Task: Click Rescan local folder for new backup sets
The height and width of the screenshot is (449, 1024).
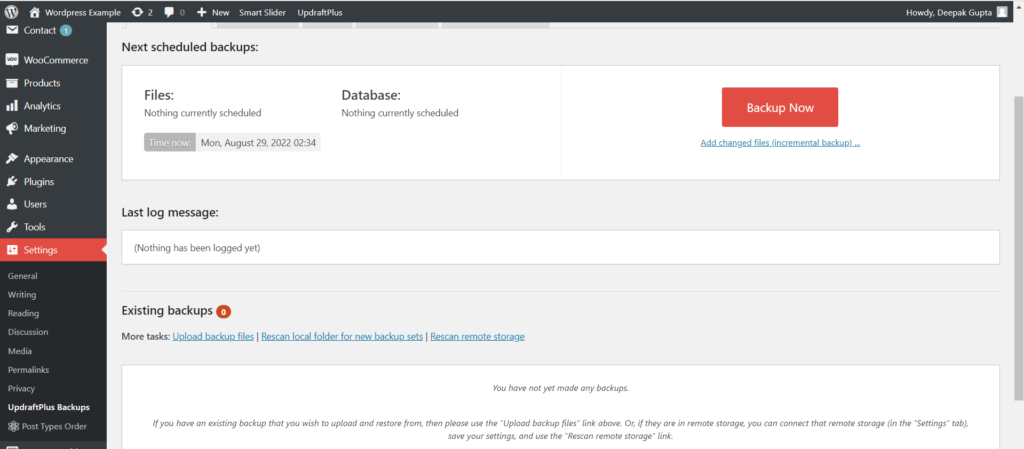Action: pyautogui.click(x=342, y=337)
